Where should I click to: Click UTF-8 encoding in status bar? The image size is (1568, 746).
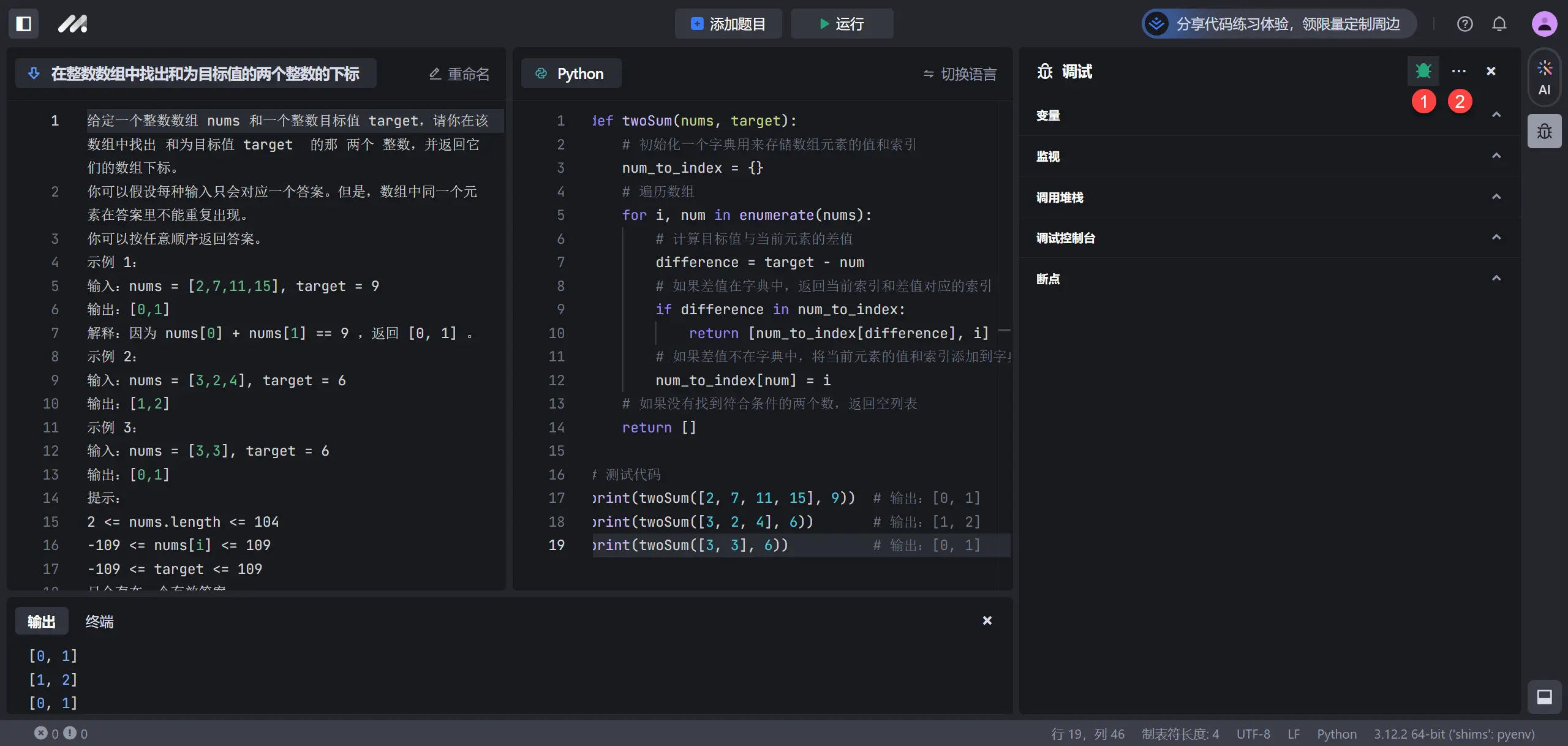click(x=1253, y=734)
